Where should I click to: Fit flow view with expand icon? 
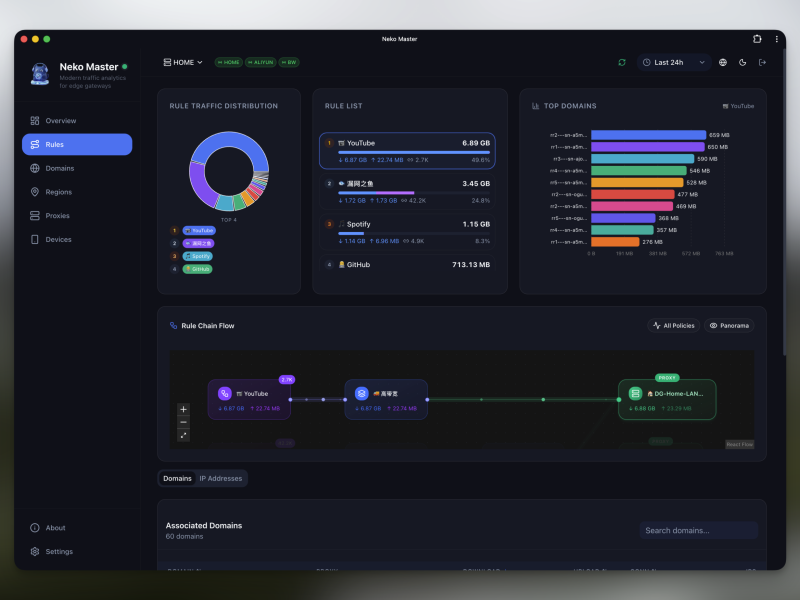183,435
